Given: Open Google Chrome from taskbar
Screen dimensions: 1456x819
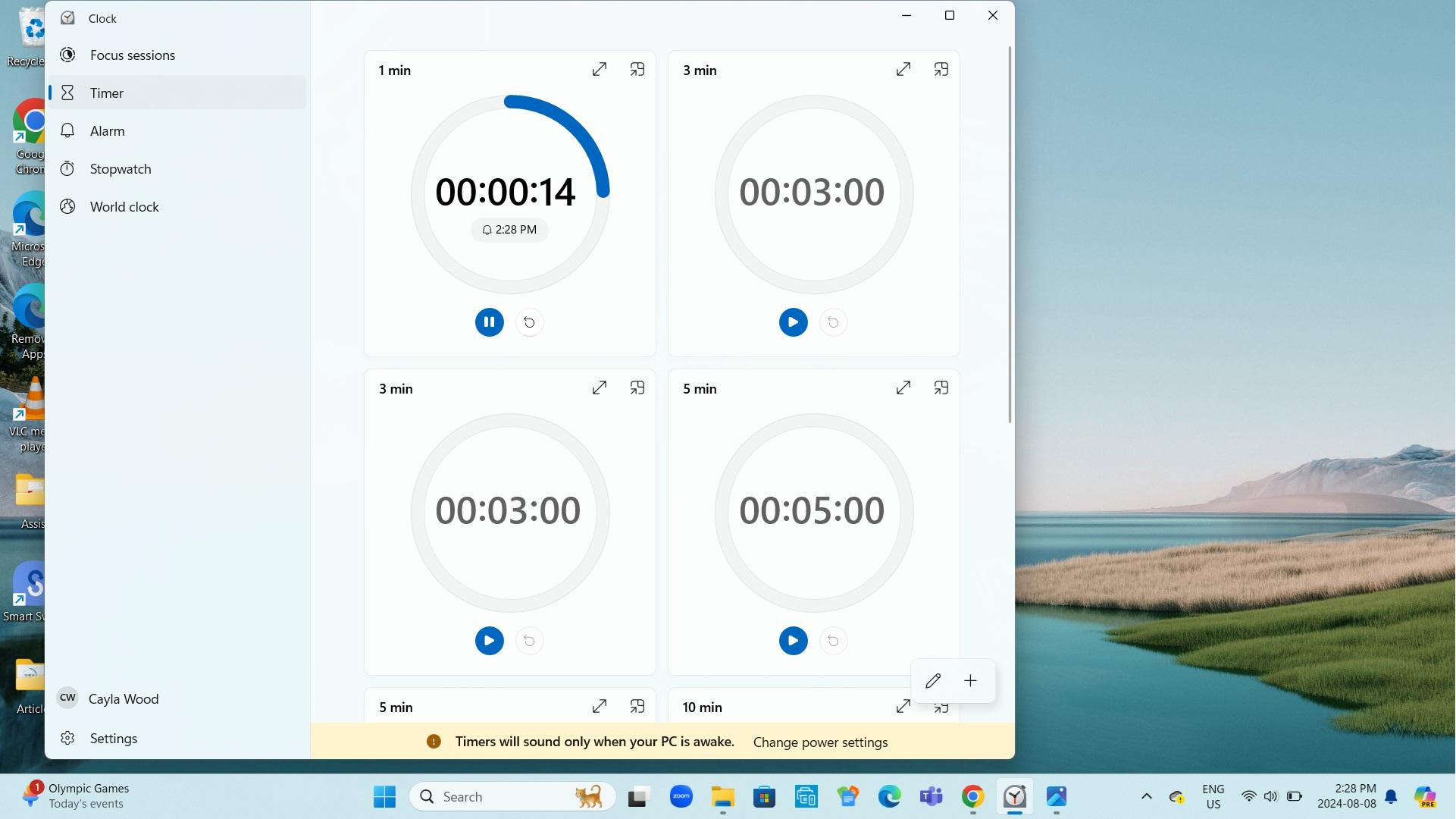Looking at the screenshot, I should [972, 796].
